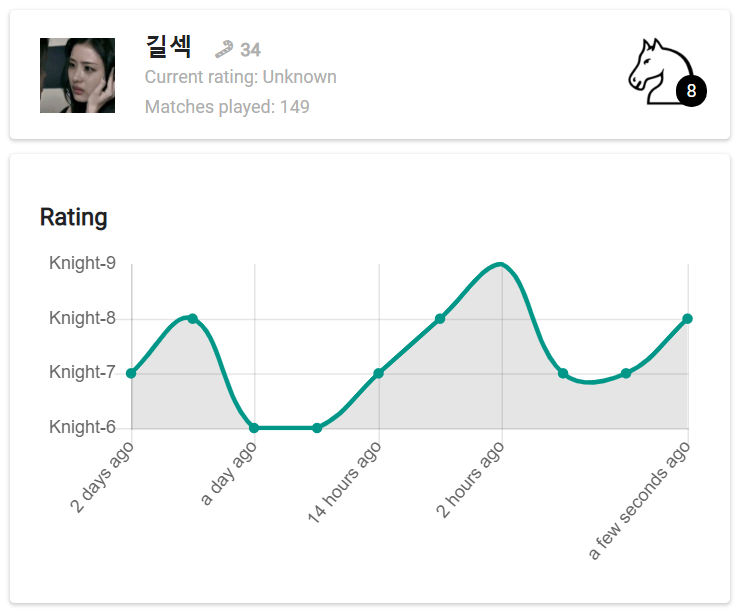This screenshot has width=735, height=612.
Task: Select the a day ago x-axis label
Action: tap(229, 474)
